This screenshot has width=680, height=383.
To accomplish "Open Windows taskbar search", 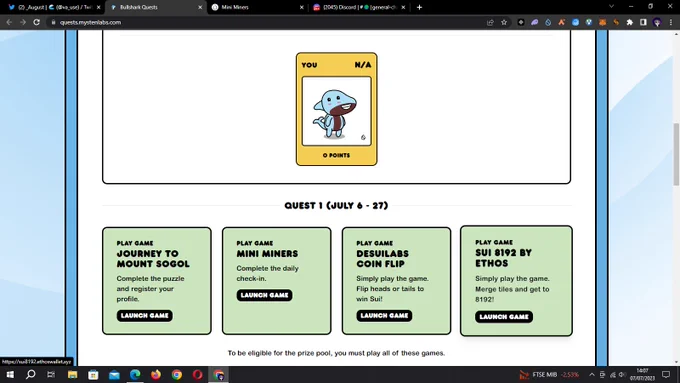I will coord(30,374).
